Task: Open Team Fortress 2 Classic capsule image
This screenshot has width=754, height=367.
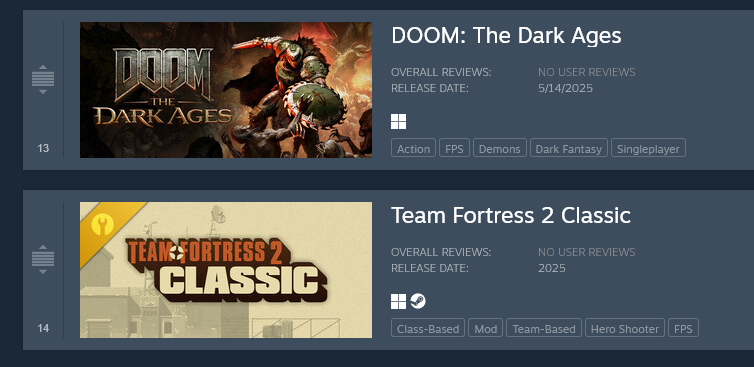Action: point(226,270)
